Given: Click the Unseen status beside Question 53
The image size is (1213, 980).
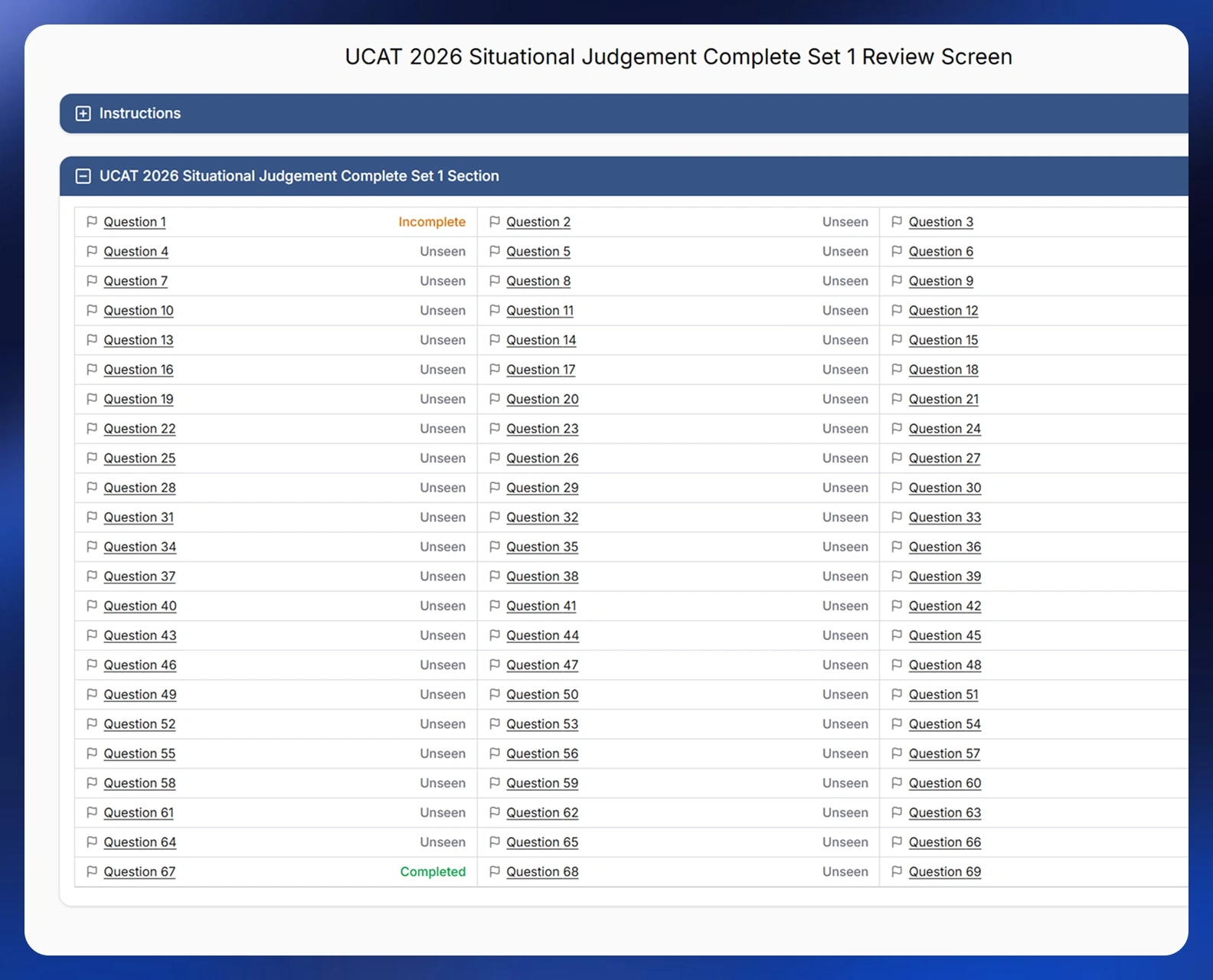Looking at the screenshot, I should (845, 724).
